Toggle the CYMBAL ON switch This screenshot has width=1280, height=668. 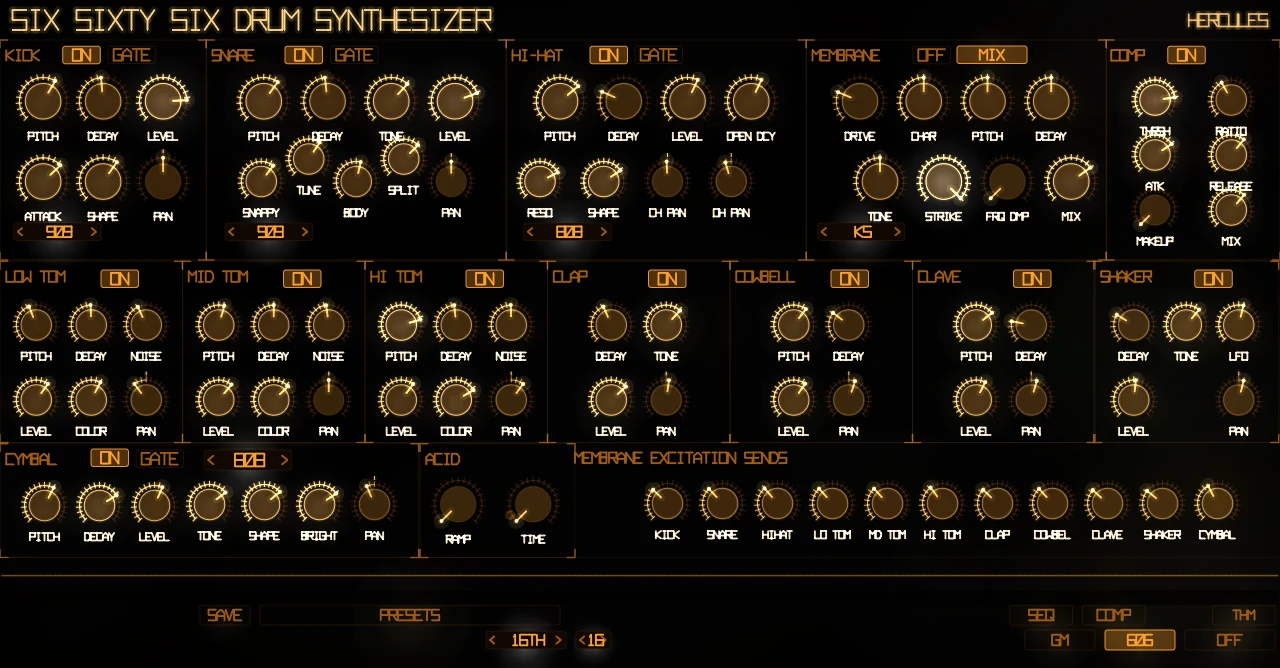(x=110, y=458)
